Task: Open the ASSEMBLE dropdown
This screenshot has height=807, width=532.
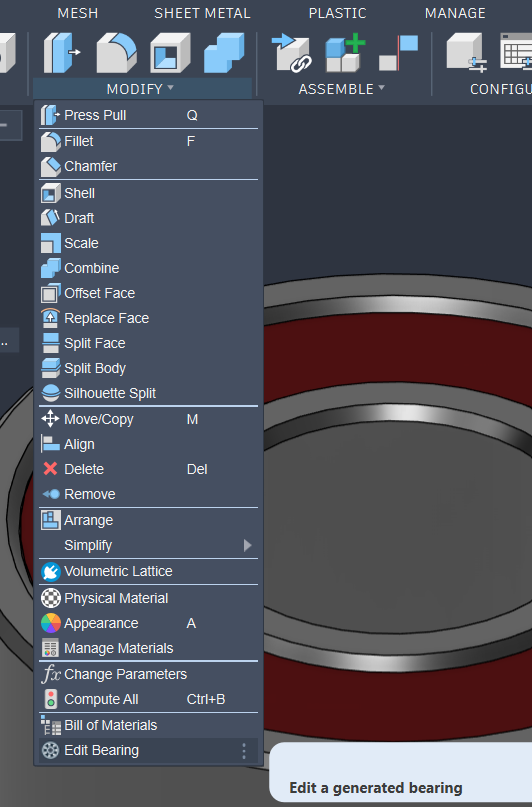Action: [342, 89]
